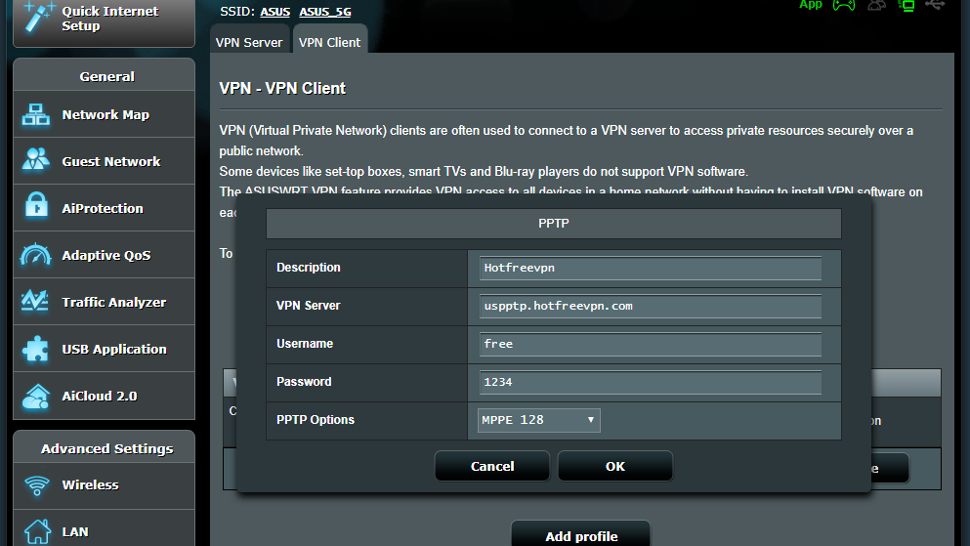This screenshot has width=970, height=546.
Task: Click the VPN Server address field
Action: [x=650, y=306]
